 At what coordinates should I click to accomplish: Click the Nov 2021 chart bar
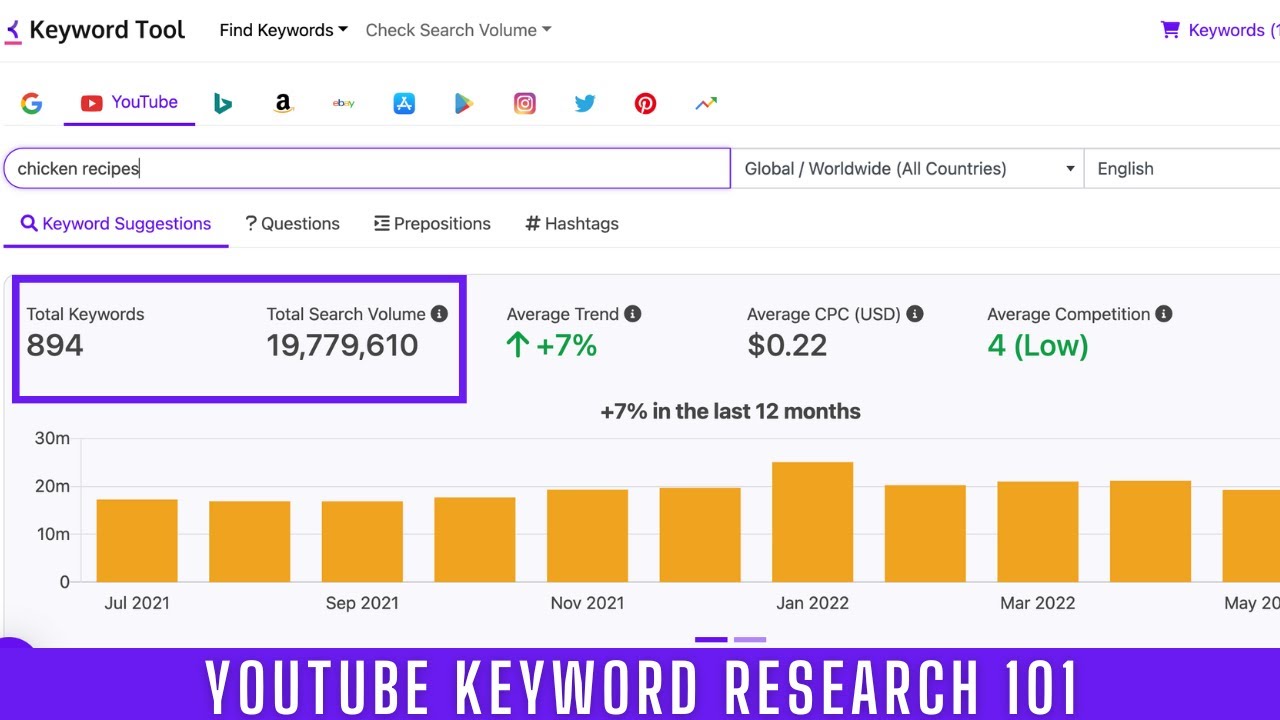[x=587, y=536]
